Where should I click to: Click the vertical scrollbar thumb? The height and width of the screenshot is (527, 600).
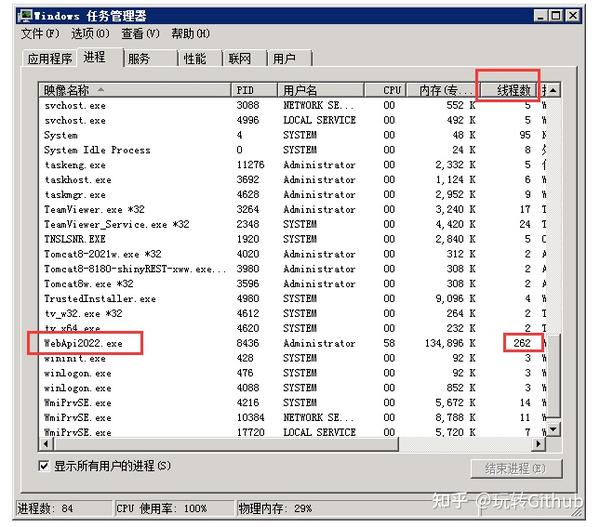(x=553, y=375)
